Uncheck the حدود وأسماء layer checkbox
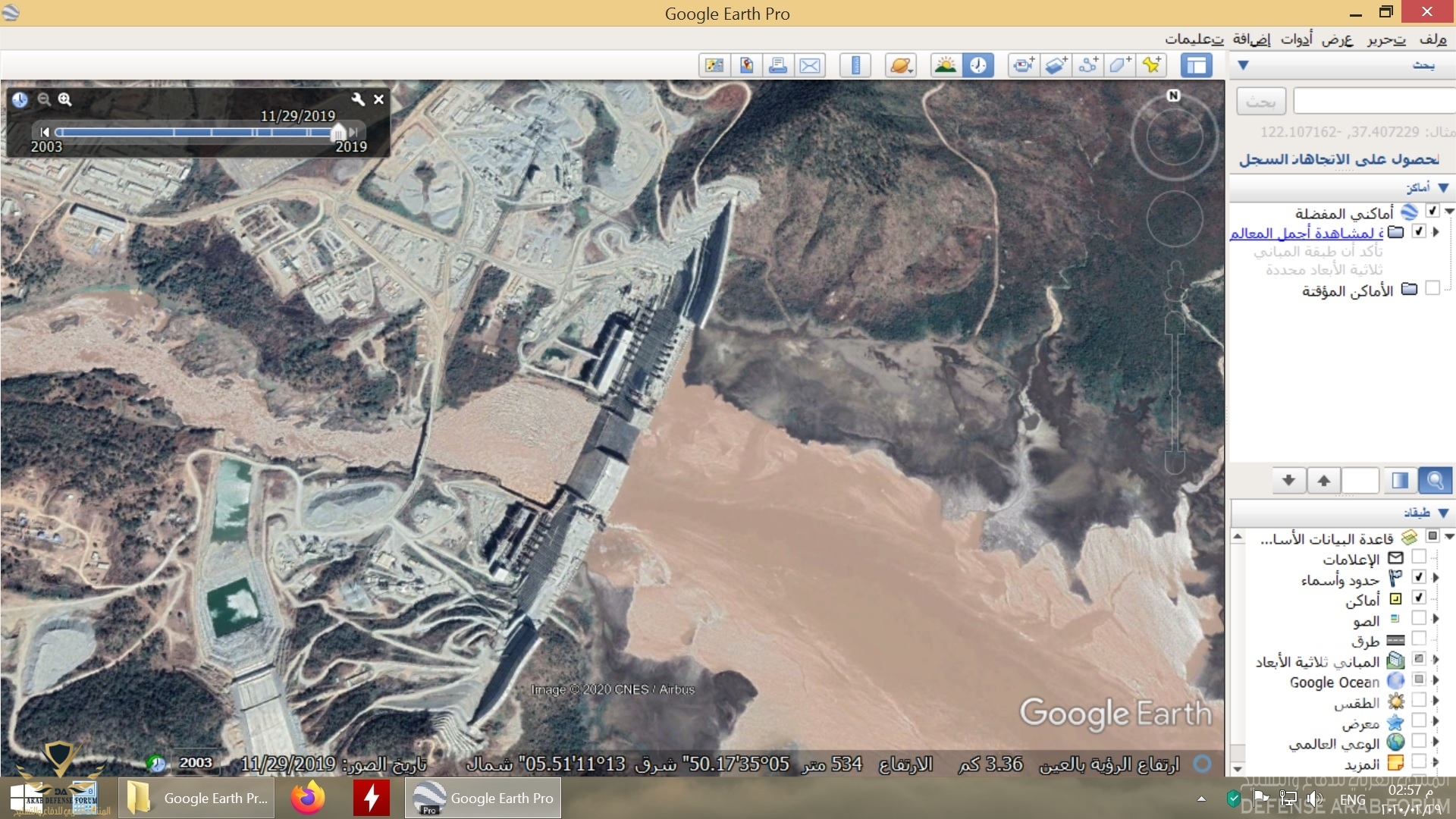 tap(1419, 578)
